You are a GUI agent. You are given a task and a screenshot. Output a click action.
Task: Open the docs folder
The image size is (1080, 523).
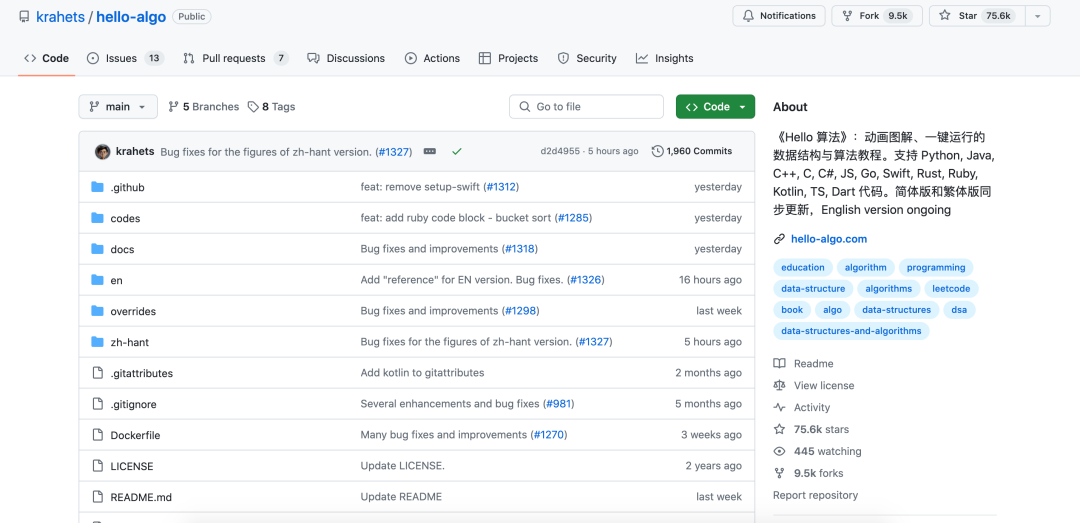[122, 249]
